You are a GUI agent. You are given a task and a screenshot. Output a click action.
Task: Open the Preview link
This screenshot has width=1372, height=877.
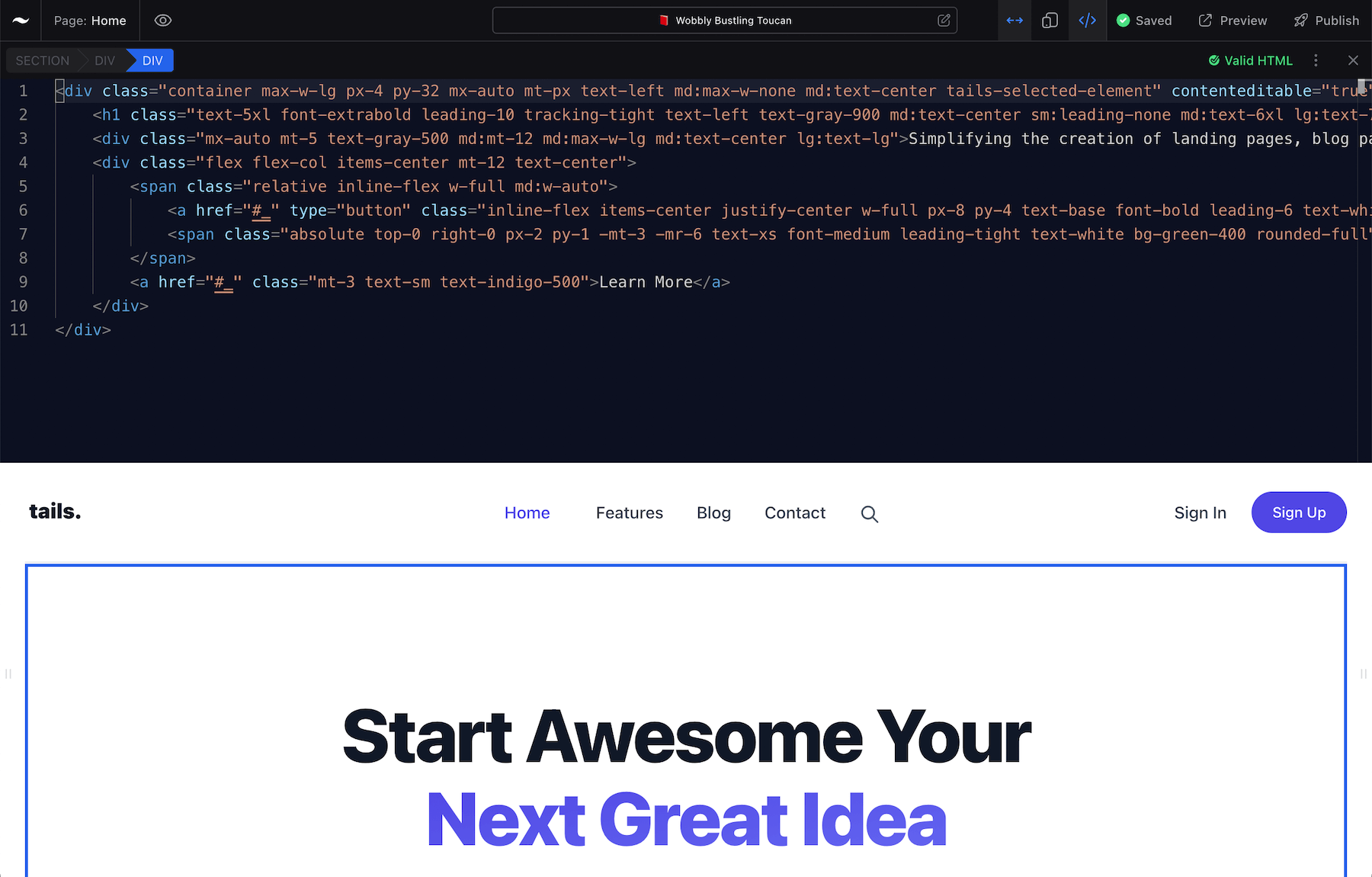click(1233, 21)
